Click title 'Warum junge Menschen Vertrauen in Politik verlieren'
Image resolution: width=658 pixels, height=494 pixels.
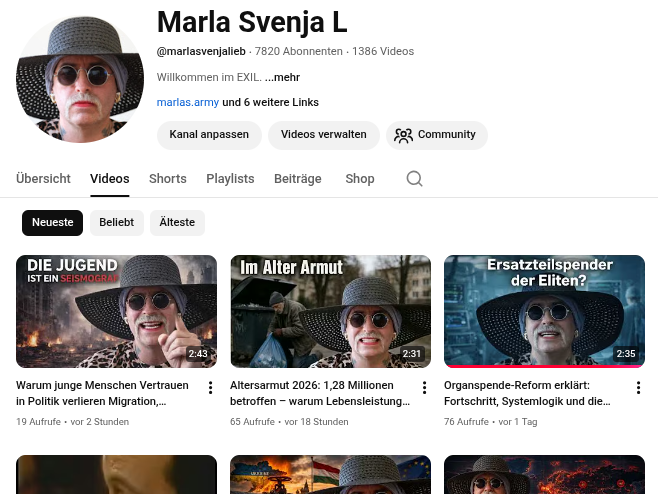[102, 393]
